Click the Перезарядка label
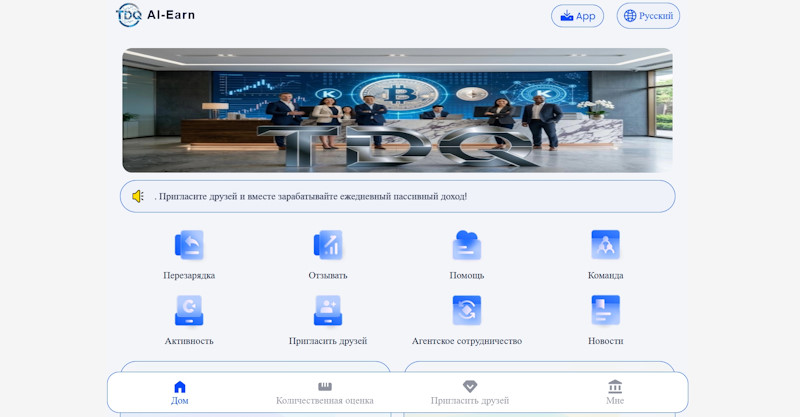The image size is (800, 417). pyautogui.click(x=189, y=276)
